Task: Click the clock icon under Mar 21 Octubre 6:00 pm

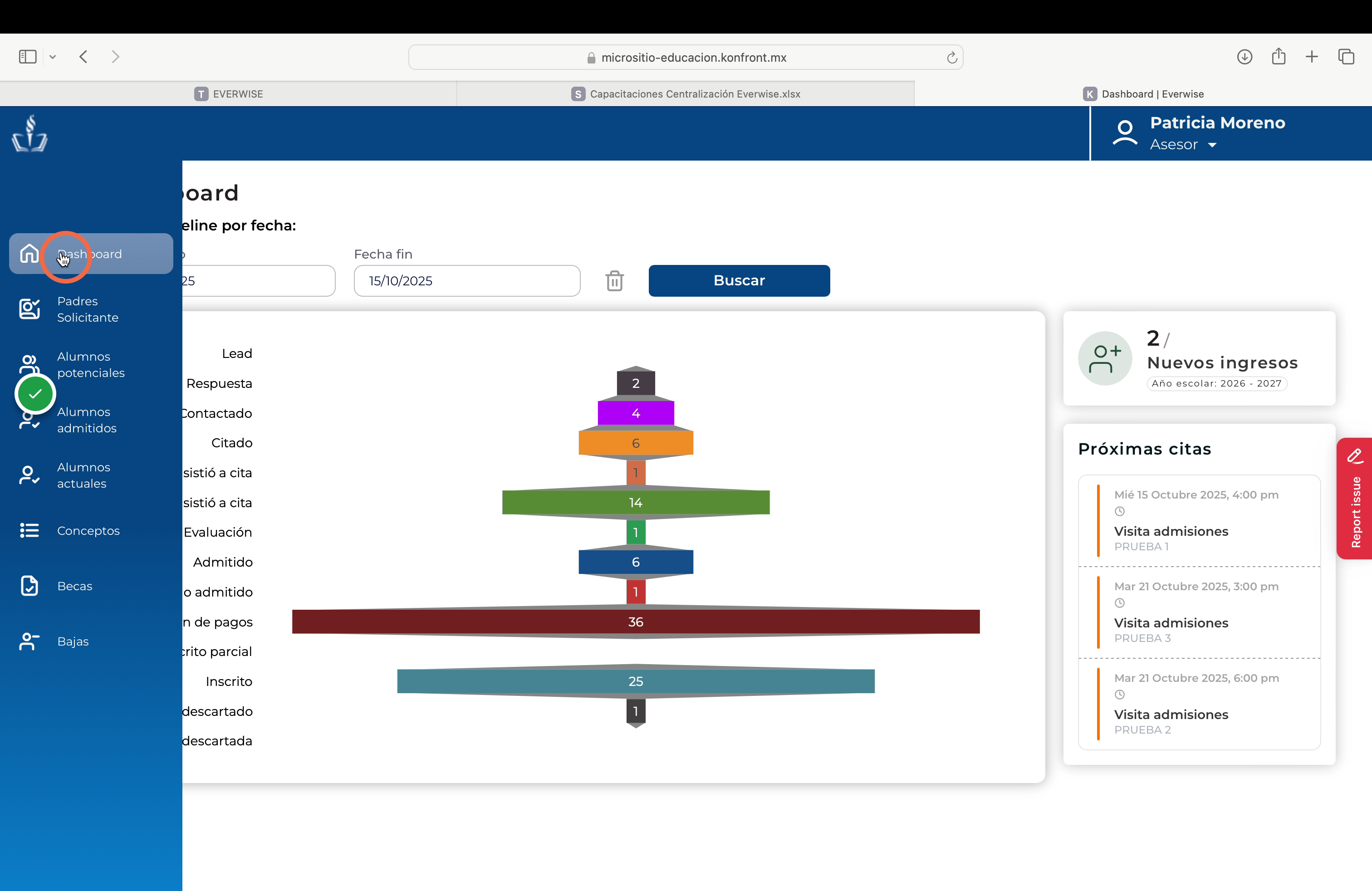Action: tap(1119, 695)
